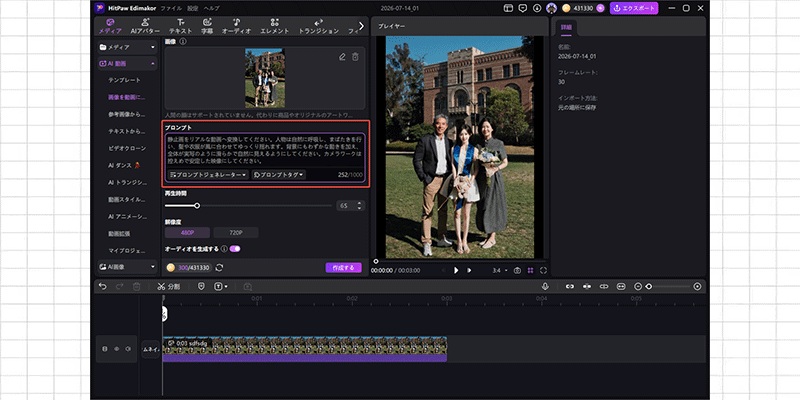This screenshot has height=400, width=800.
Task: Show more tabs with the right chevron arrow
Action: [x=361, y=26]
